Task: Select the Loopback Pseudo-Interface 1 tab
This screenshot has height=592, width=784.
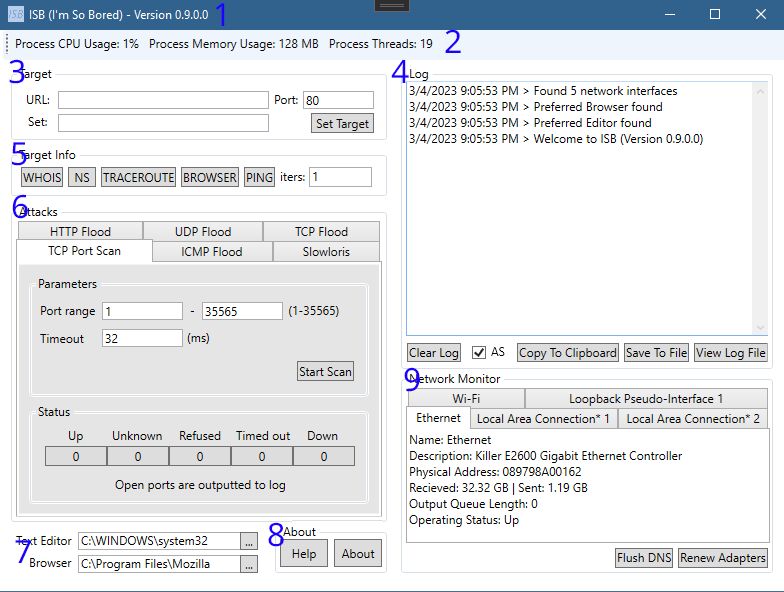Action: pos(646,398)
